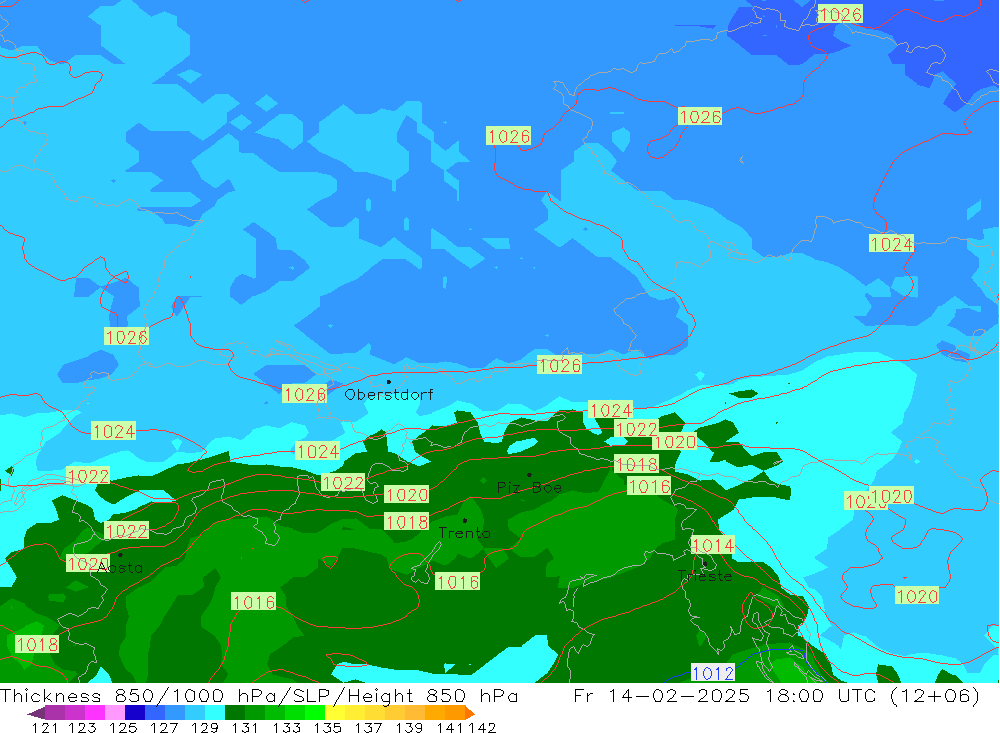Select the 135 legend value
The height and width of the screenshot is (733, 1000).
click(327, 727)
